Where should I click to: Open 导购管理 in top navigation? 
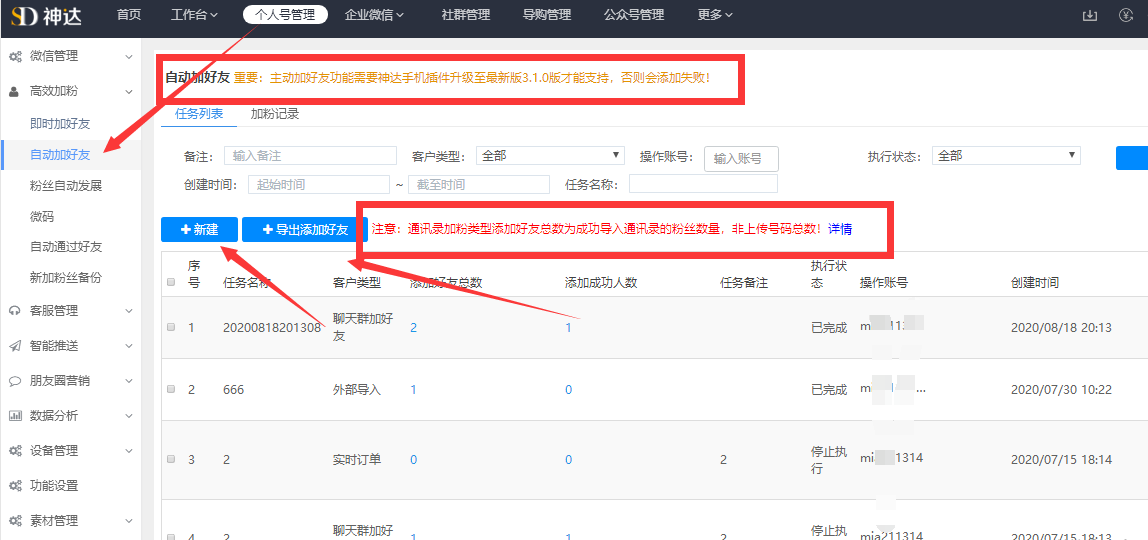coord(547,15)
